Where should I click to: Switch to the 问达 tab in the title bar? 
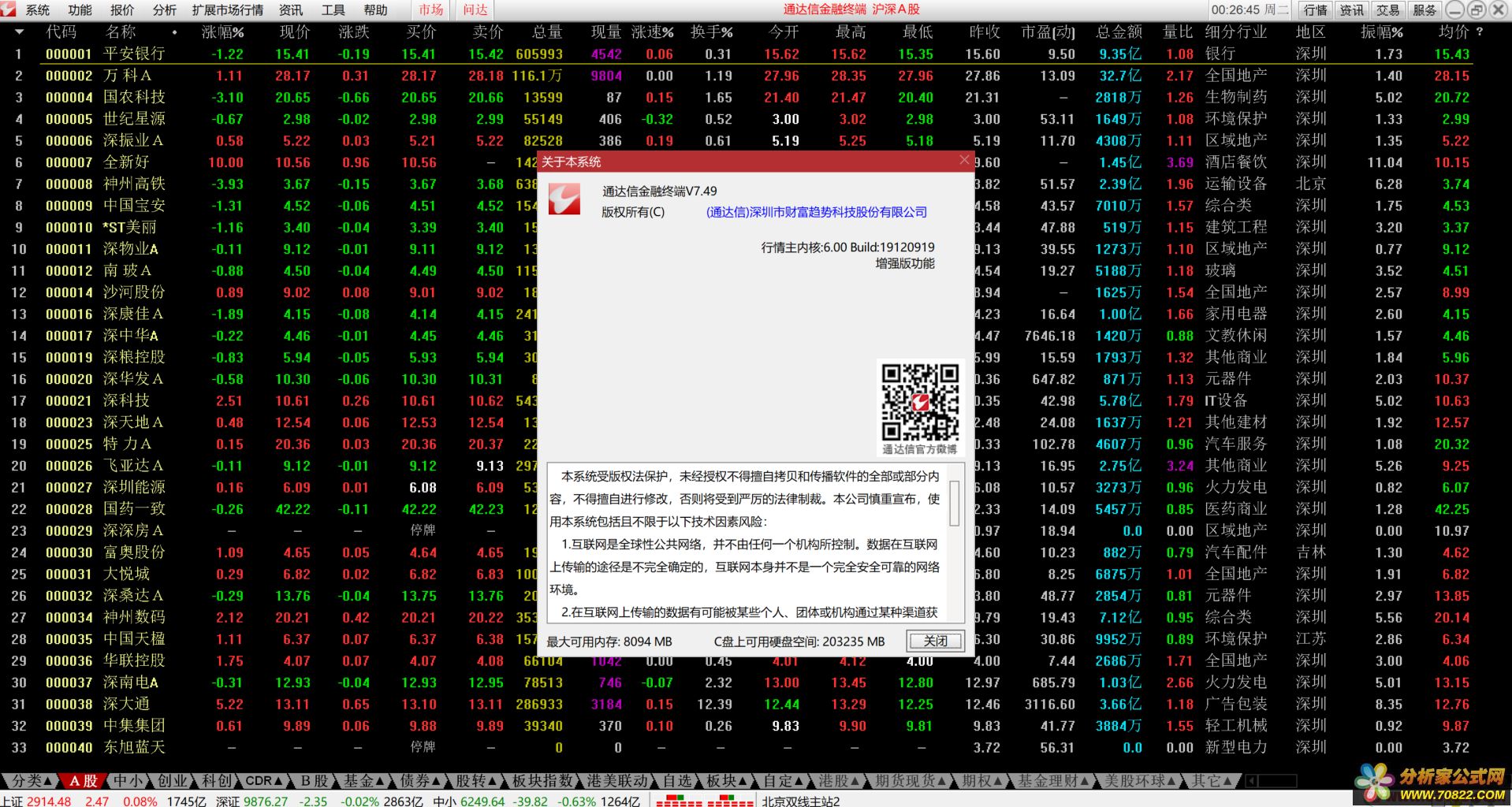point(475,10)
